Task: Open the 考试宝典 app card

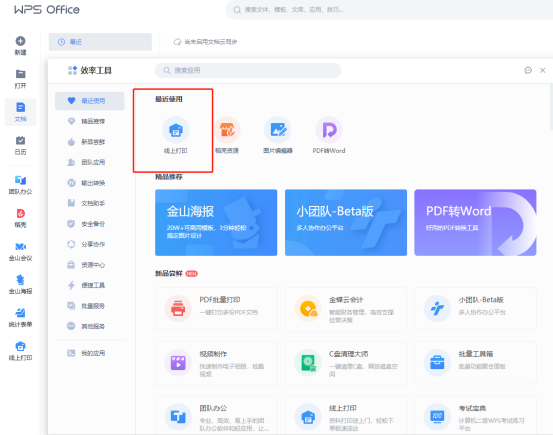Action: tap(475, 415)
